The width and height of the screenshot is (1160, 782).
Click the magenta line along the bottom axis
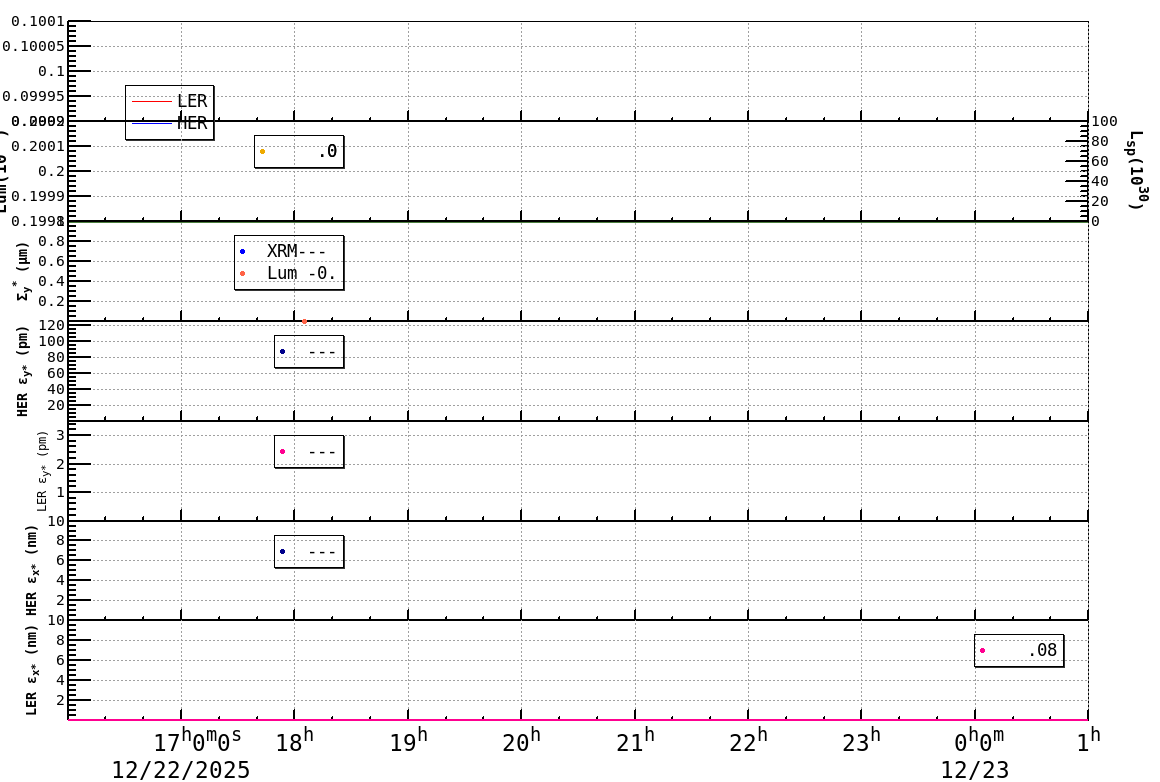[580, 718]
